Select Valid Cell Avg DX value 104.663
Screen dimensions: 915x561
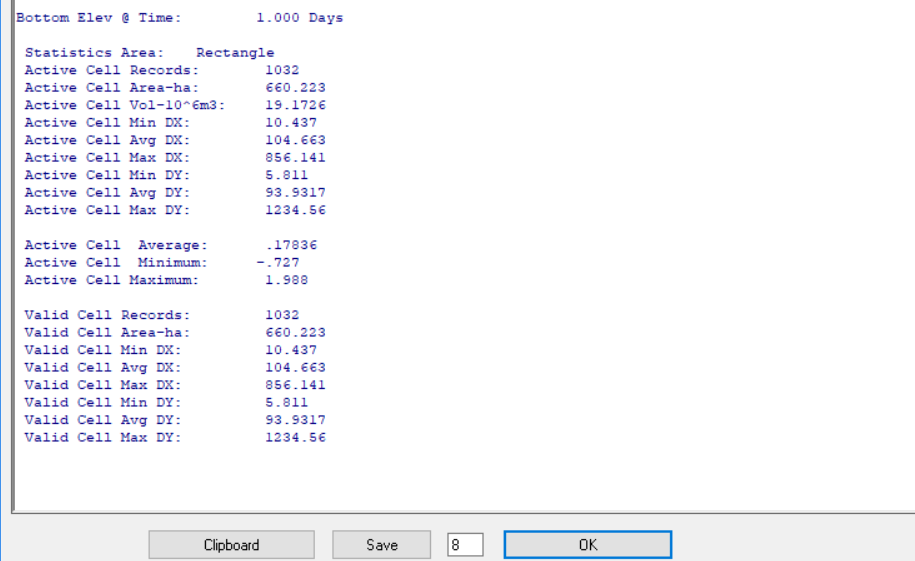295,368
